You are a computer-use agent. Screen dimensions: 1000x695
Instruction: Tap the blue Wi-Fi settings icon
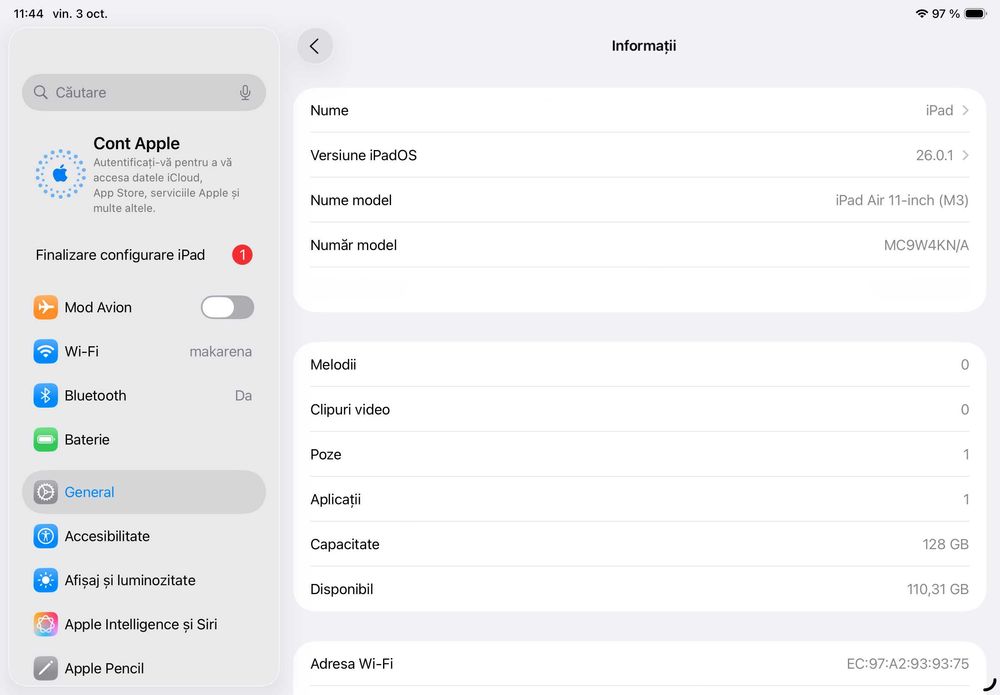tap(45, 351)
